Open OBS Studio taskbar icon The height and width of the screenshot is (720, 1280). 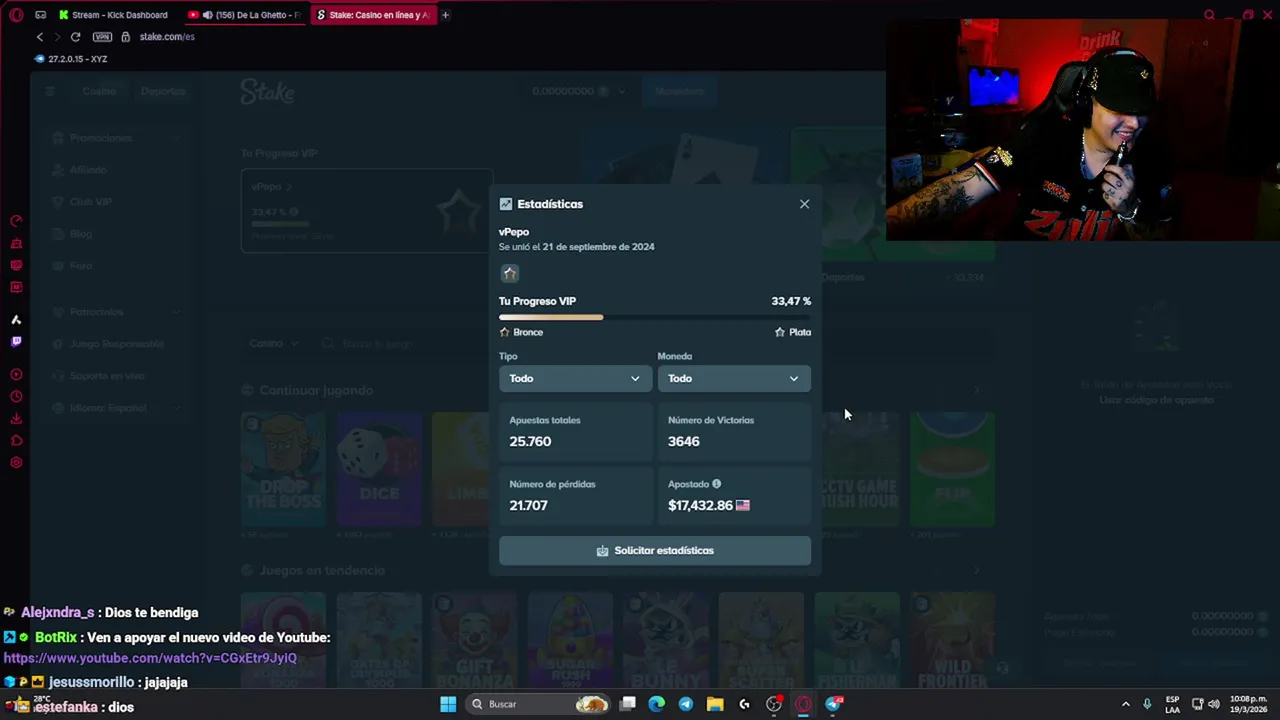pos(774,704)
